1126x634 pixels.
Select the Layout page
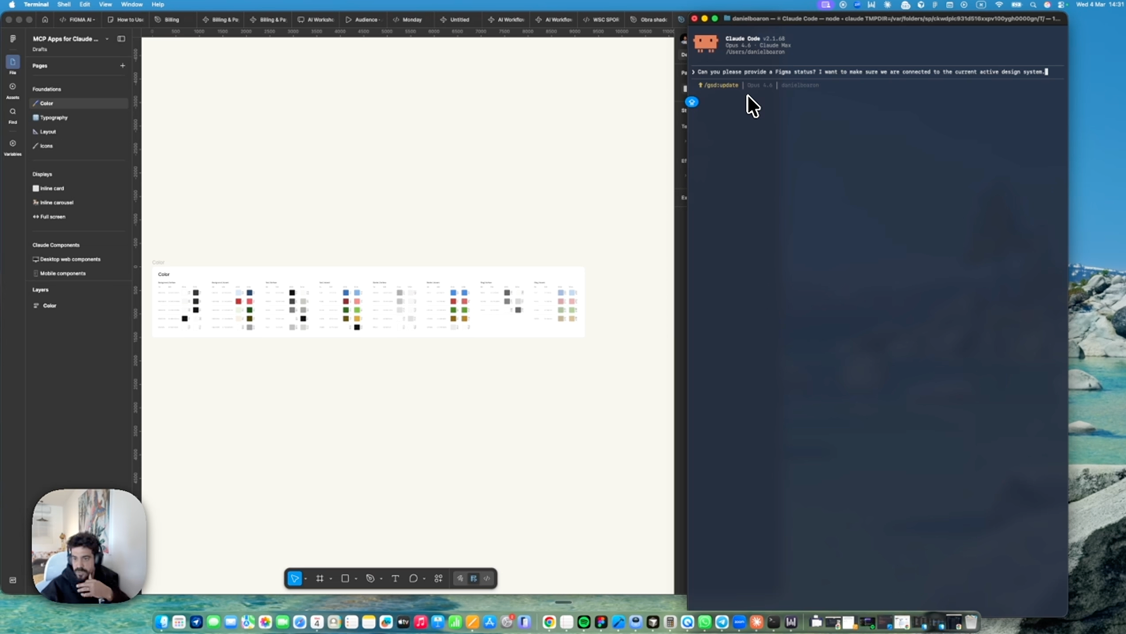point(79,132)
